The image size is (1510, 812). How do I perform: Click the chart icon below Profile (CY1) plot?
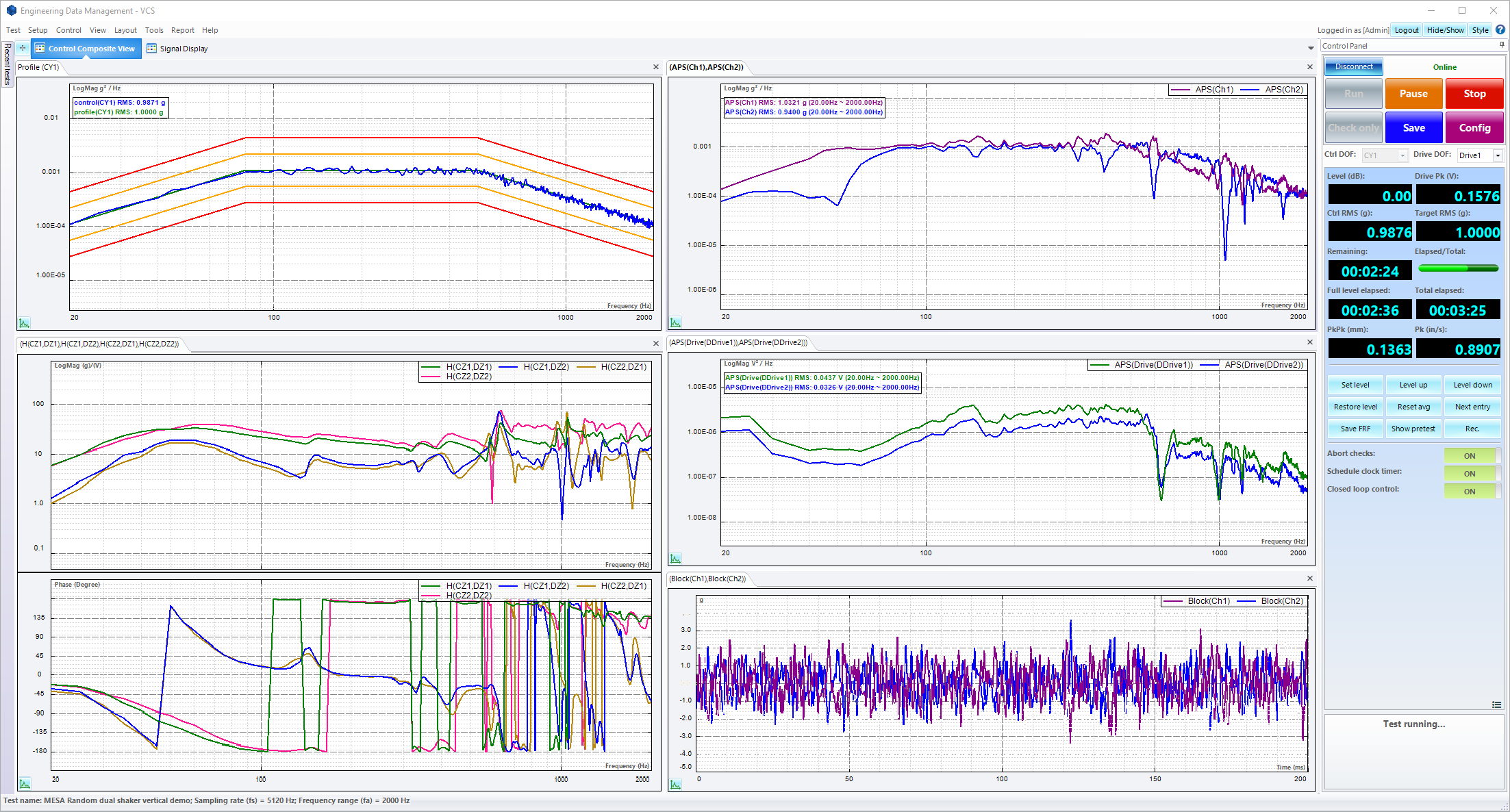point(25,322)
